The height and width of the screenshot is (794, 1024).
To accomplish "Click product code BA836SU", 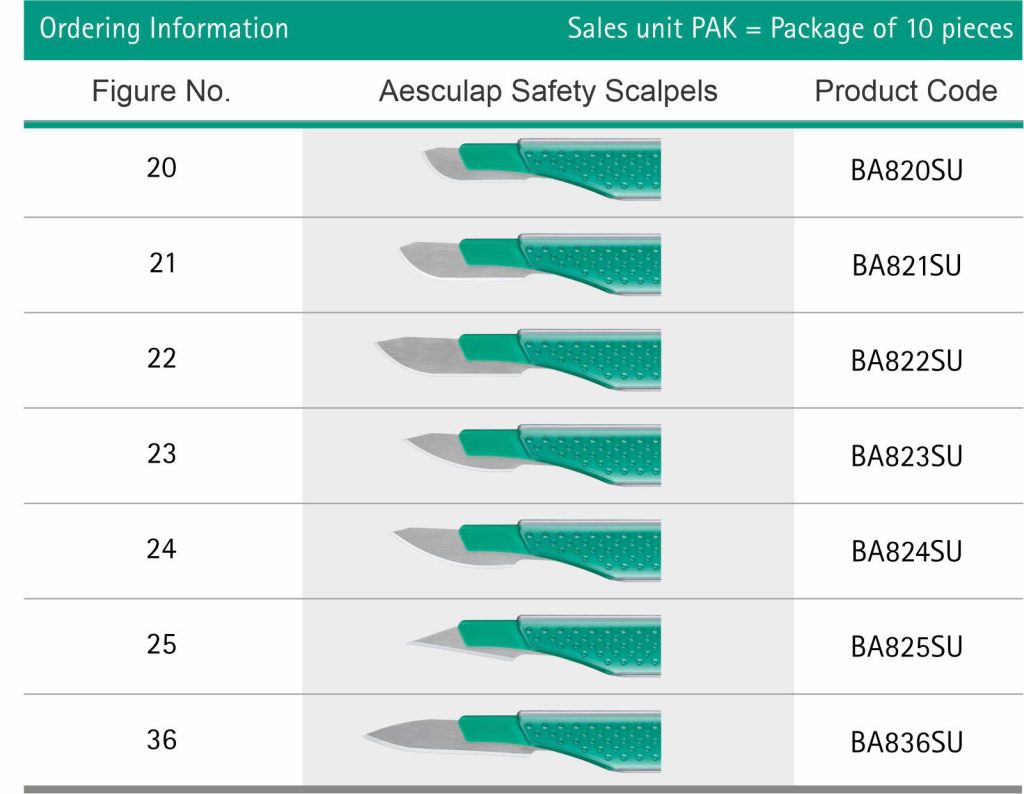I will [906, 743].
